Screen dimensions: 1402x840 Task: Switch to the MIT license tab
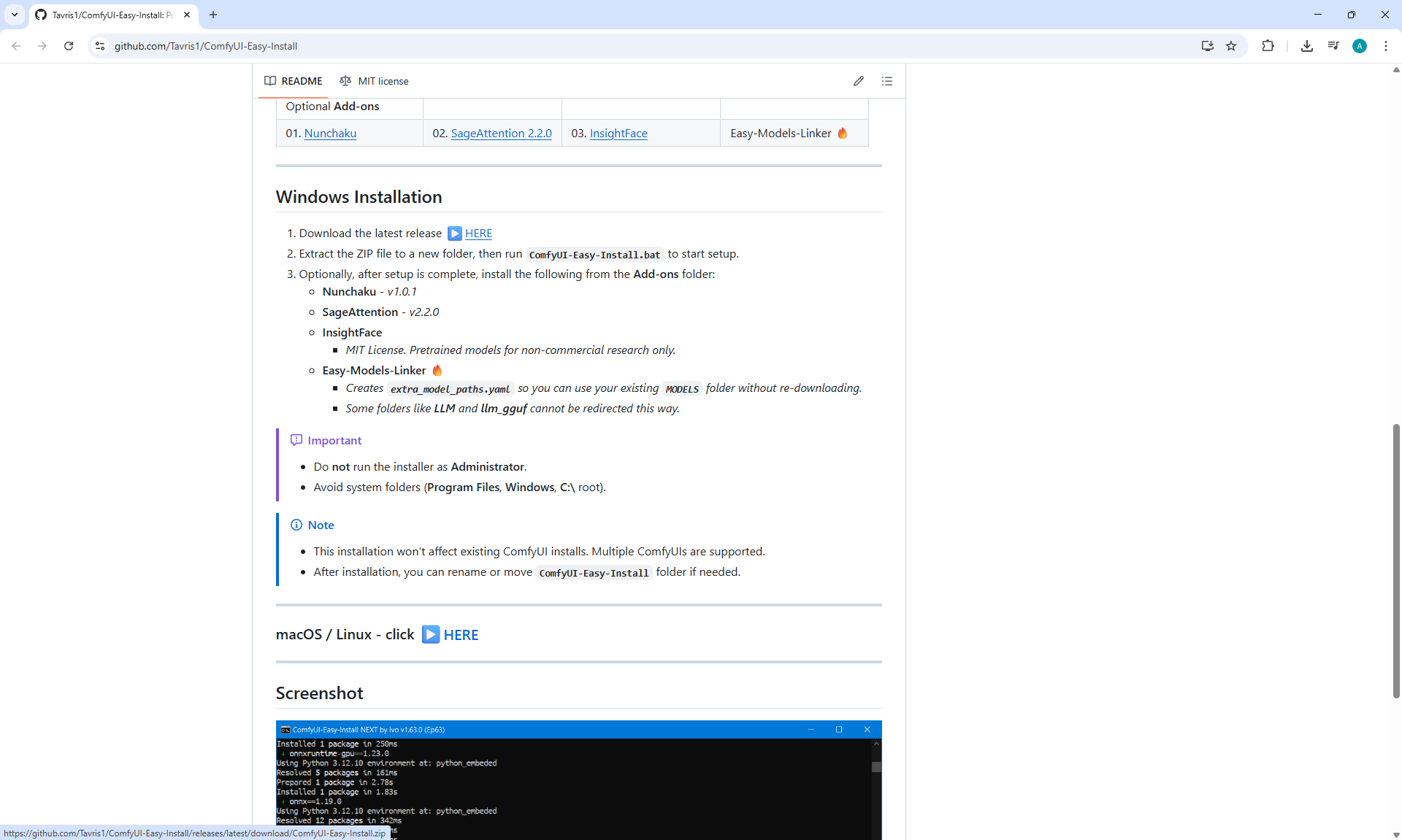tap(374, 81)
